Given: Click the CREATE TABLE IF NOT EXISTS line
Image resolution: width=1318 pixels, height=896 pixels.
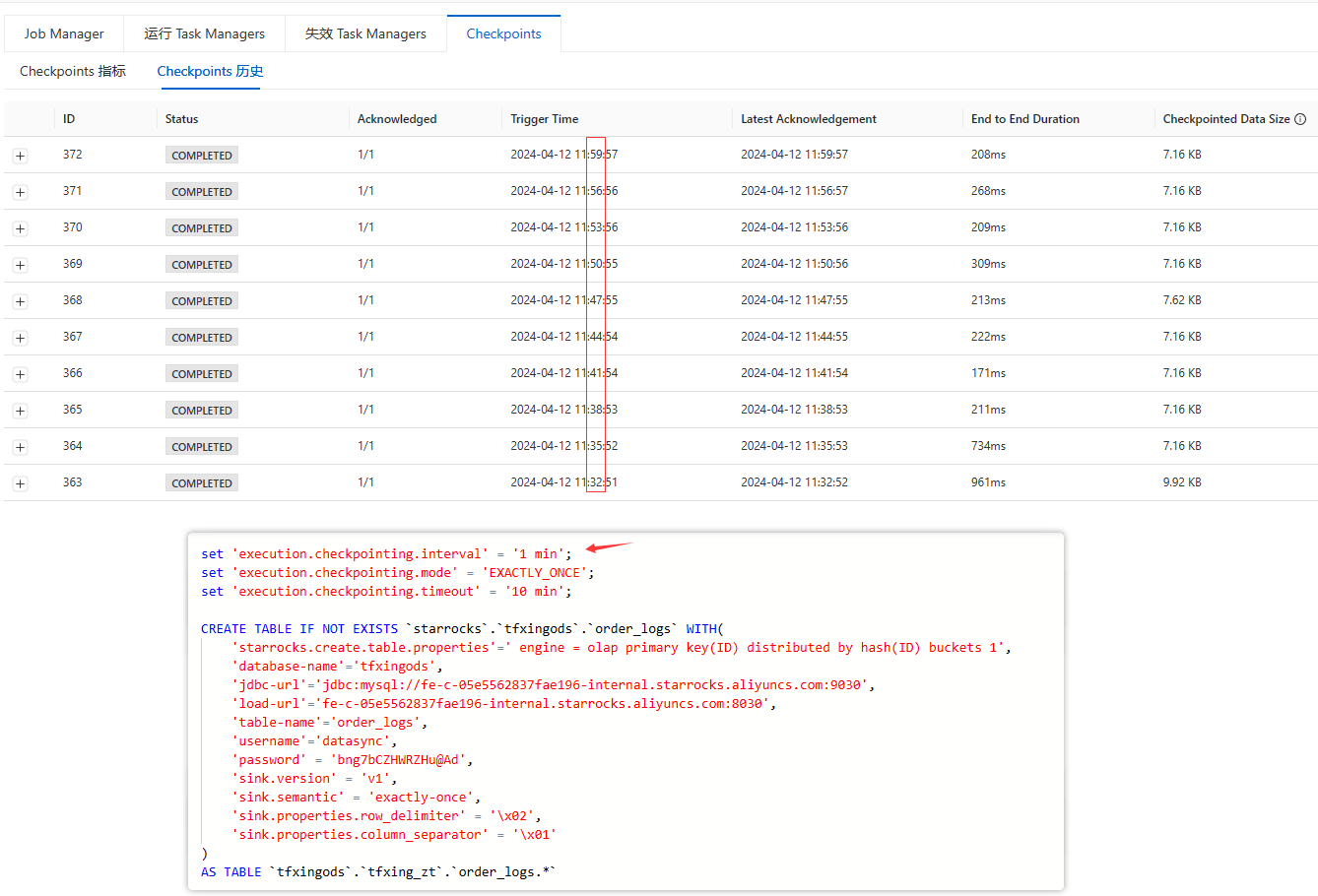Looking at the screenshot, I should click(462, 629).
